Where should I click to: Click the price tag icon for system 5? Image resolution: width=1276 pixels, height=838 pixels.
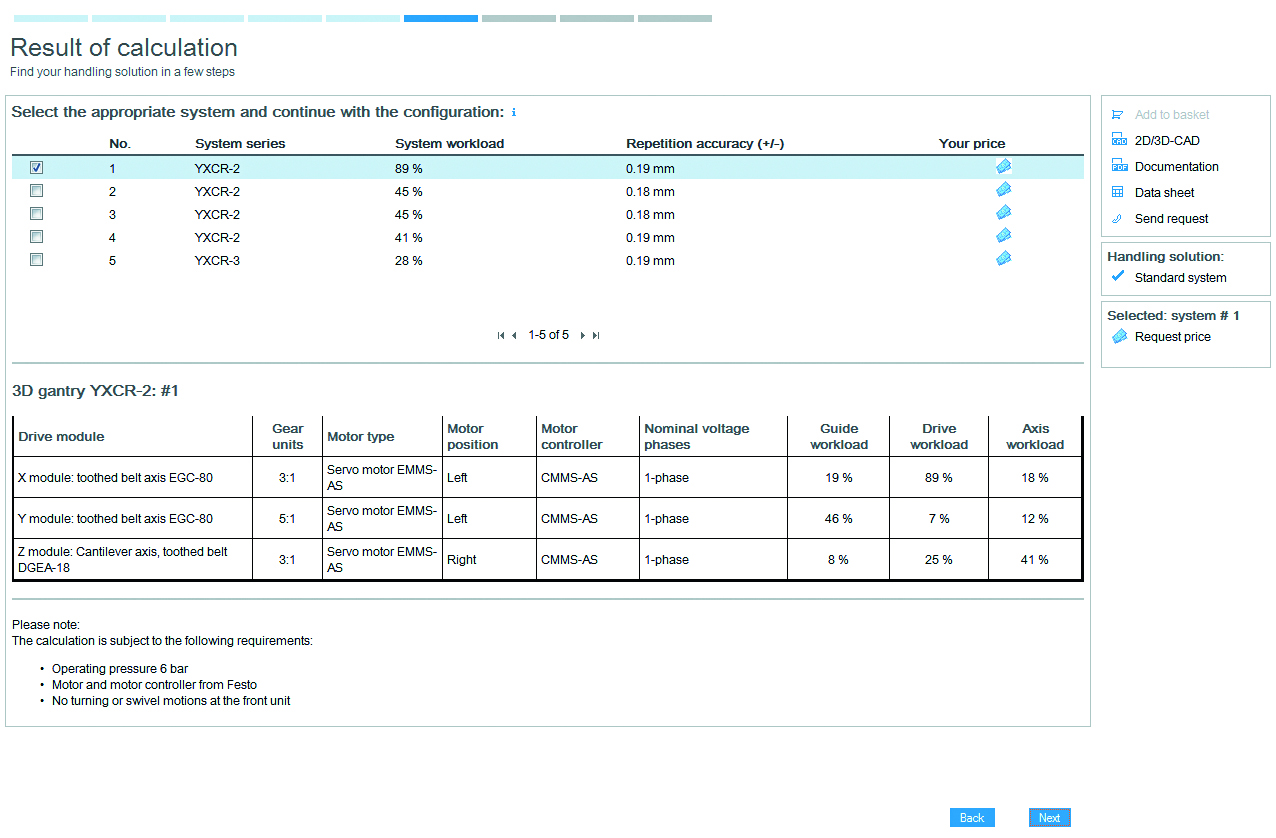[x=1003, y=259]
